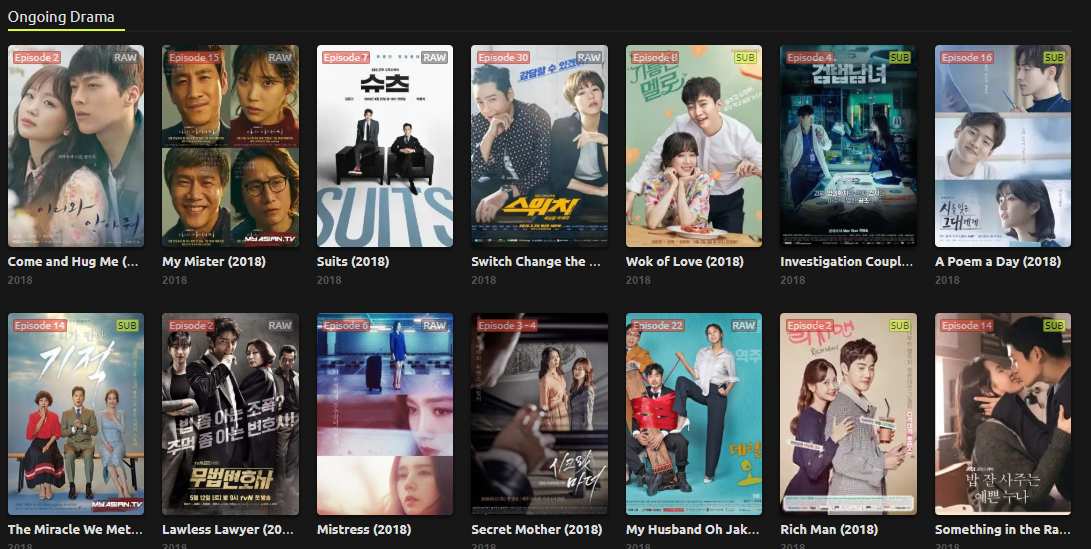Click the 'Investigation Coupl...' title link
This screenshot has height=549, width=1091.
coord(846,262)
